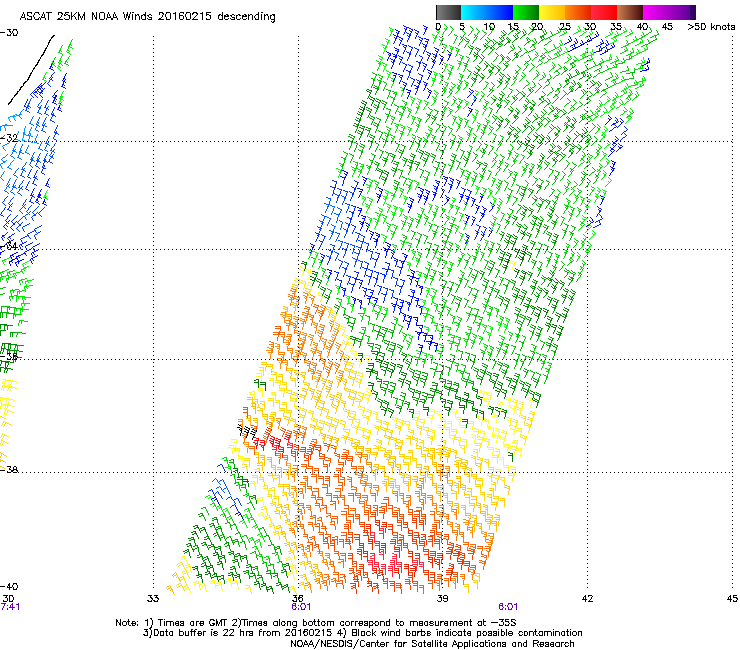Click the '-32' latitude axis label
The width and height of the screenshot is (740, 650).
click(x=9, y=138)
